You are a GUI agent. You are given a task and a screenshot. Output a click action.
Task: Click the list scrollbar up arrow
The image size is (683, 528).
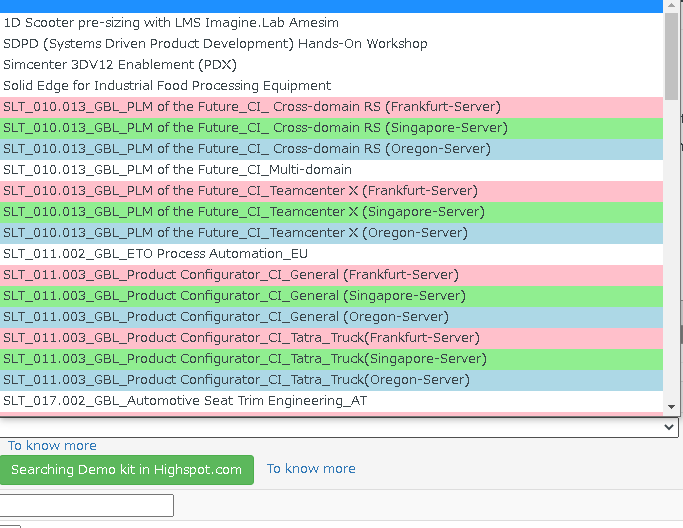[671, 5]
